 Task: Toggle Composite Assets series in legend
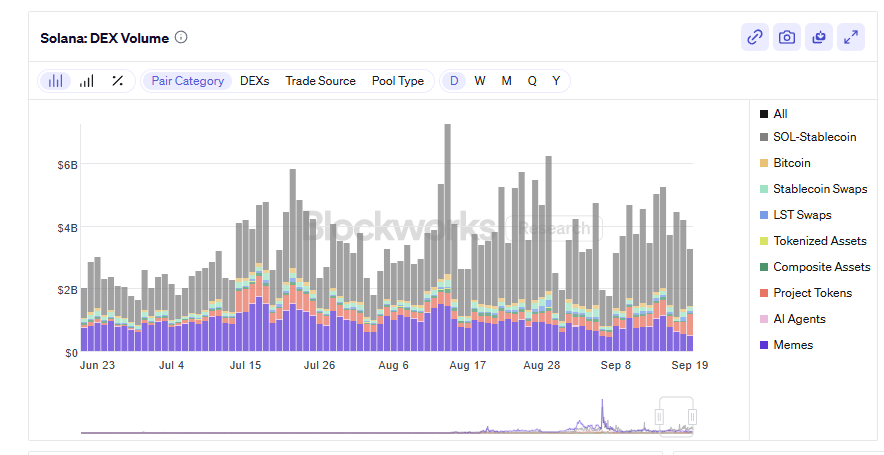point(815,267)
